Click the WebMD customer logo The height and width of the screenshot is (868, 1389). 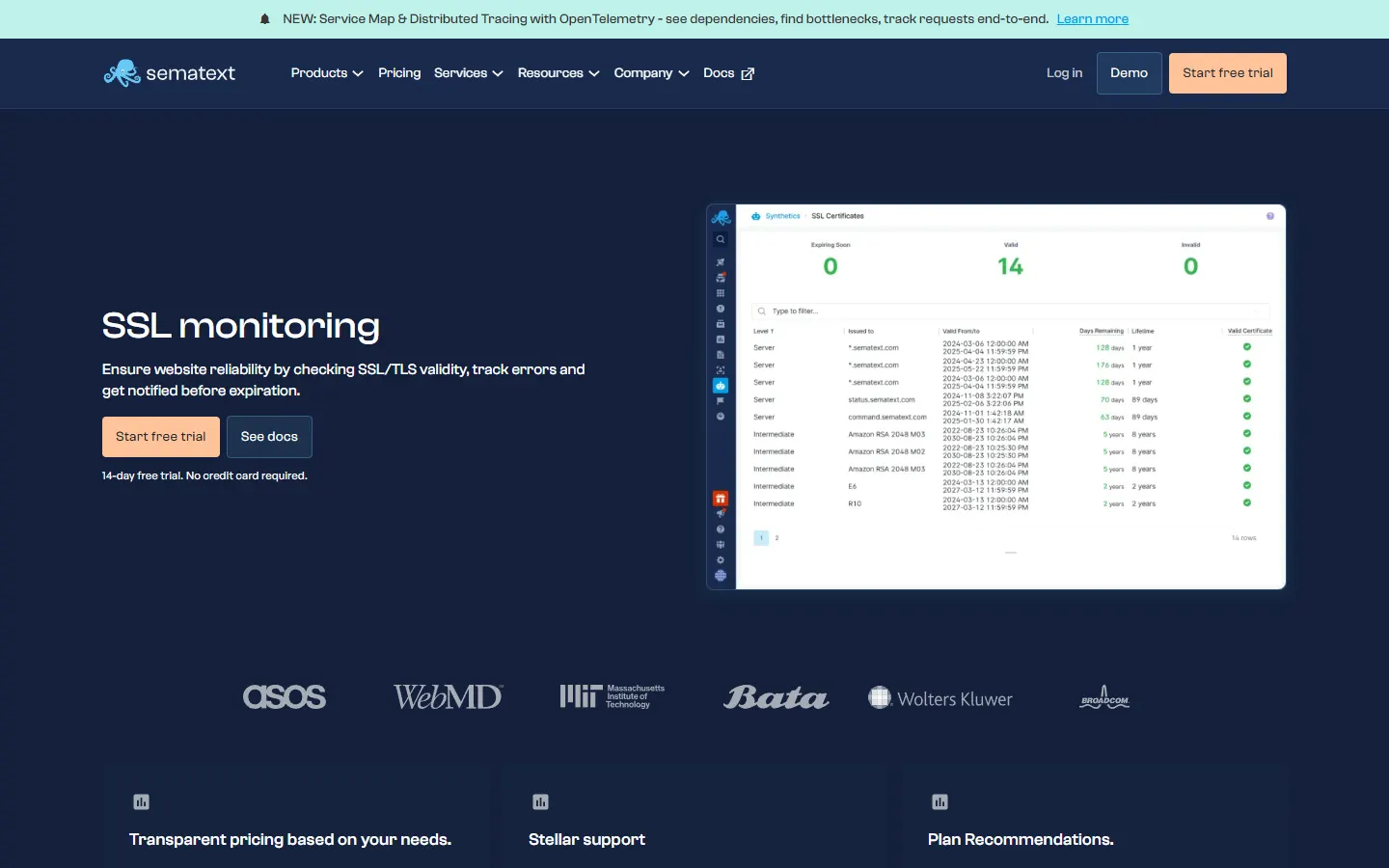(449, 696)
